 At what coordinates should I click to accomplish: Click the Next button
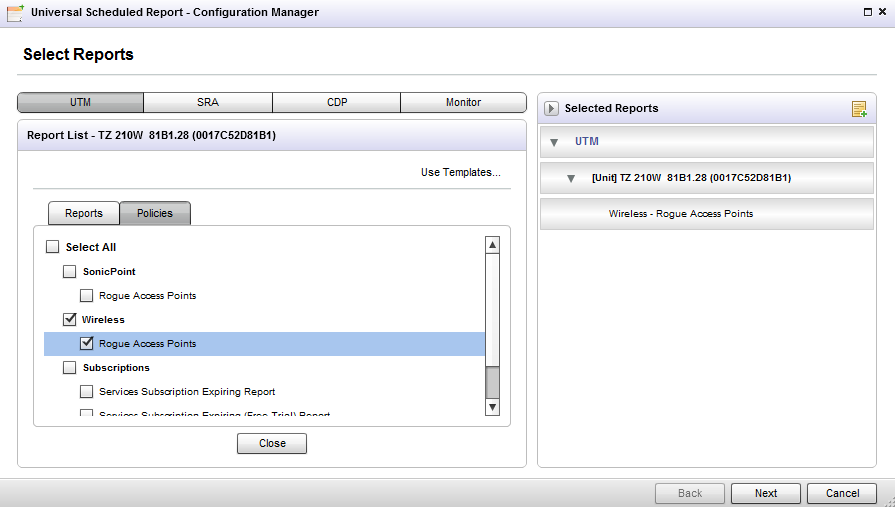(765, 493)
